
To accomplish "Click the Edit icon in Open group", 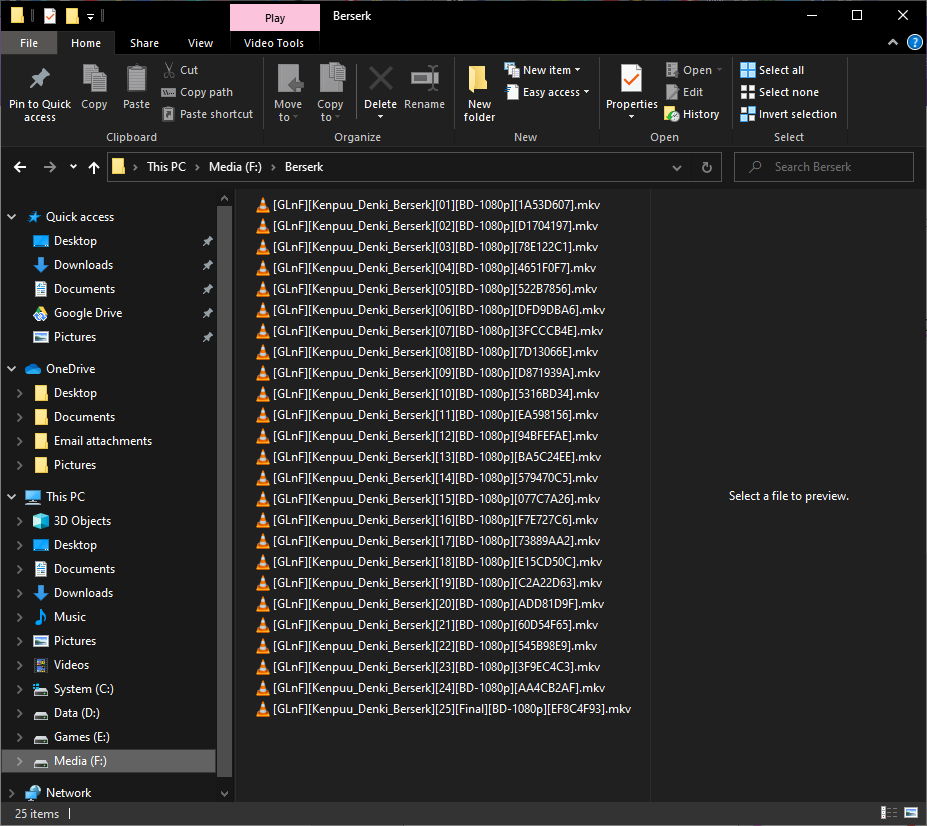I will (x=672, y=92).
